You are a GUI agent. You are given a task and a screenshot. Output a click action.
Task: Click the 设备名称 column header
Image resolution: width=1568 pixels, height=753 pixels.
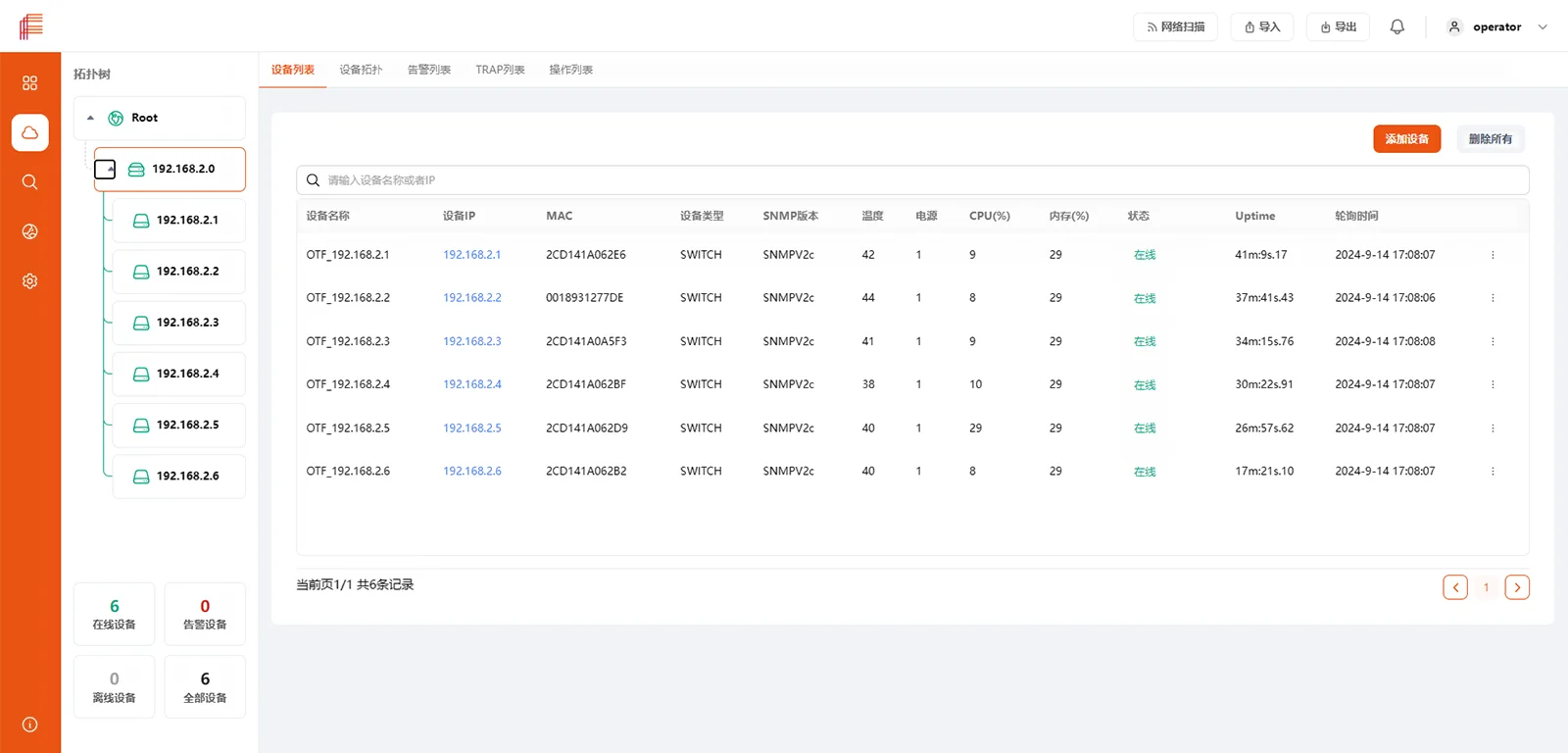tap(327, 216)
